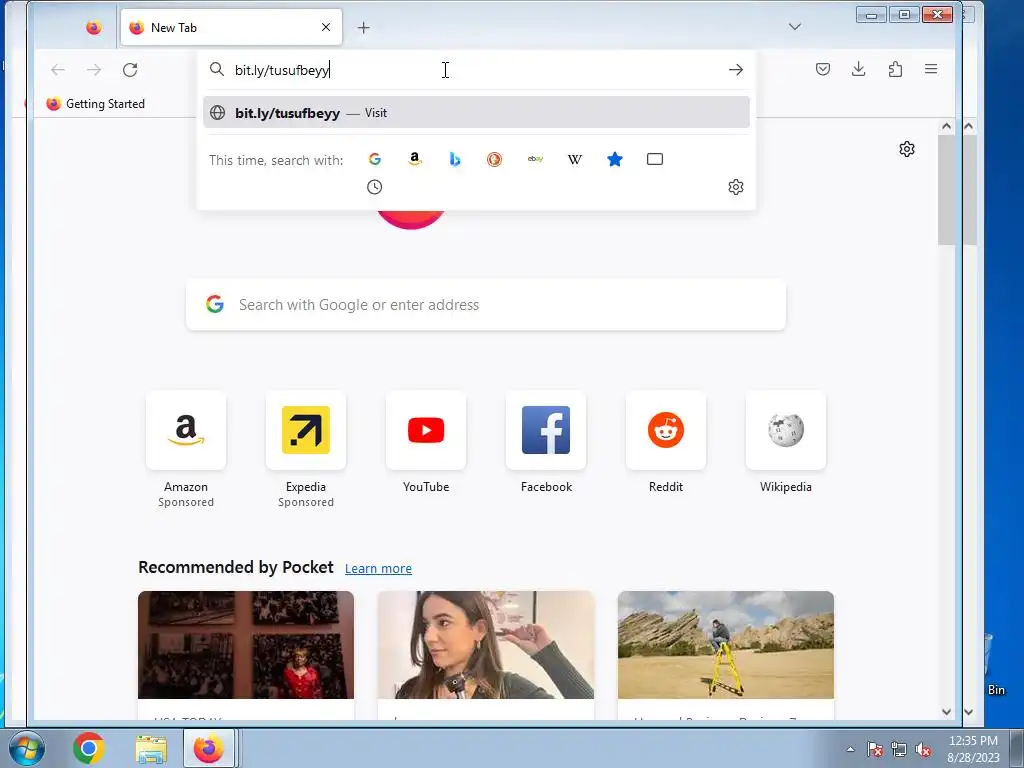Open the Downloads panel
This screenshot has width=1024, height=768.
[x=859, y=69]
